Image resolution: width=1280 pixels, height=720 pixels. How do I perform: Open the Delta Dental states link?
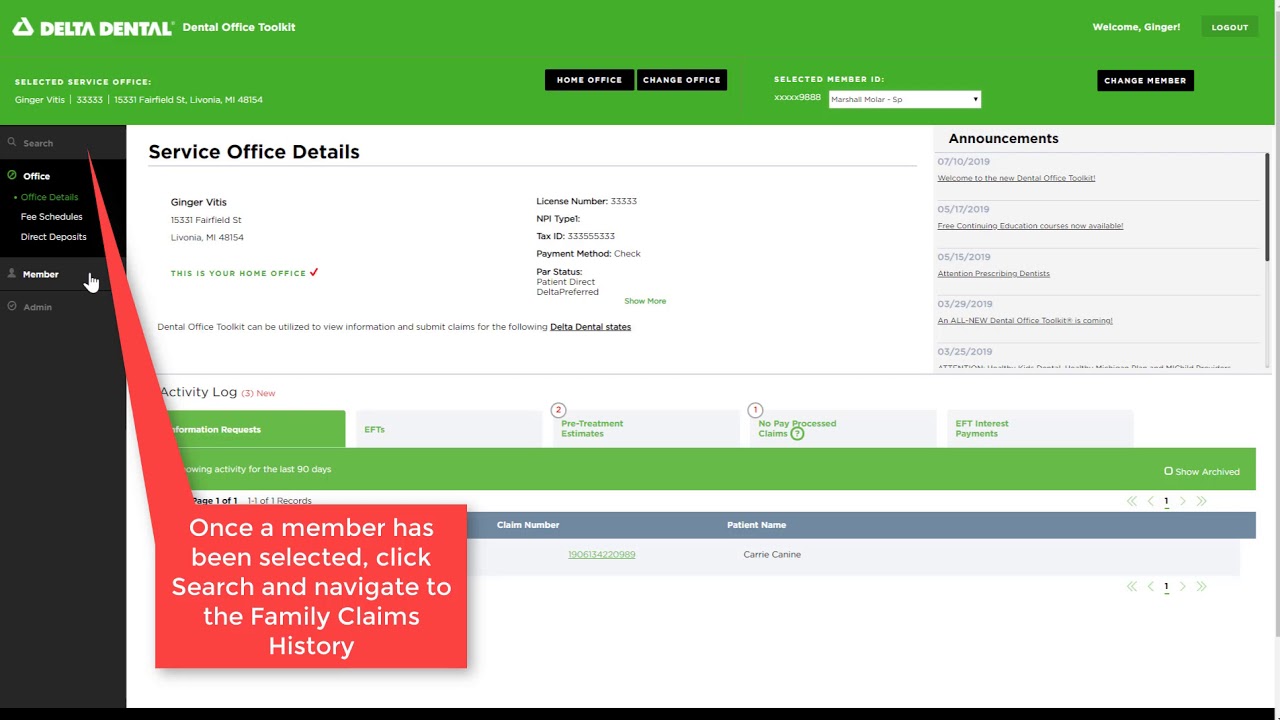click(x=590, y=327)
